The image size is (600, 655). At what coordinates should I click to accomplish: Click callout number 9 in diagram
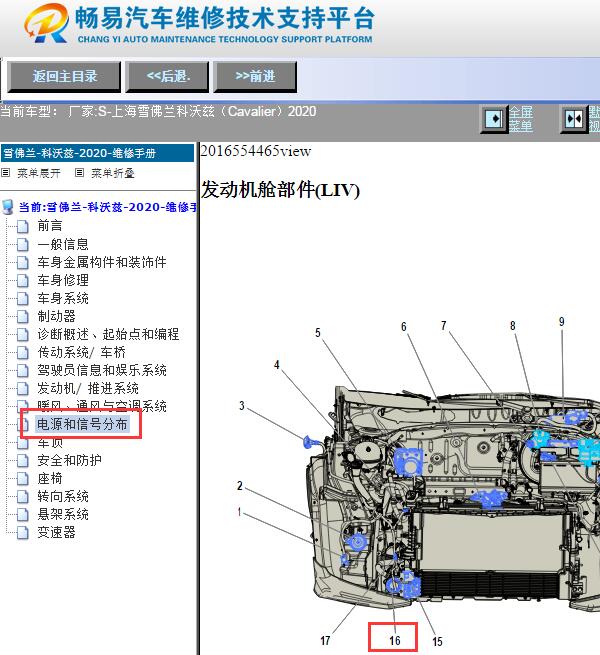click(x=562, y=322)
